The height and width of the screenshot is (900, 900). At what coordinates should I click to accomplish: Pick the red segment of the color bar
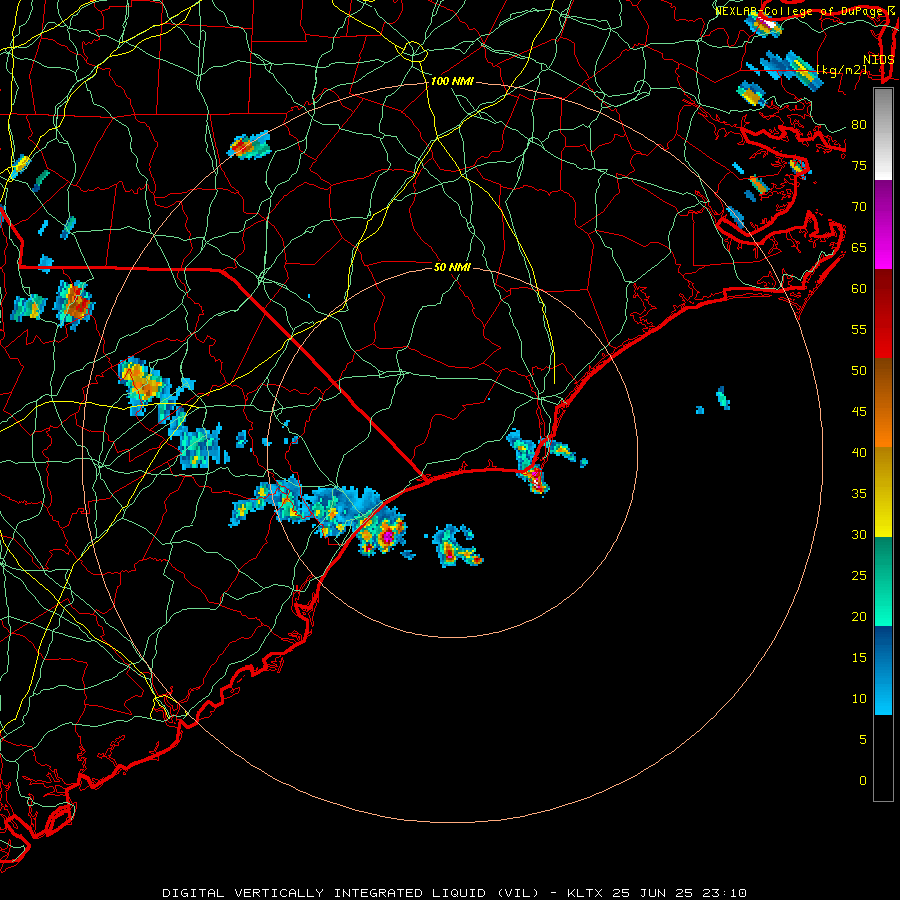883,313
